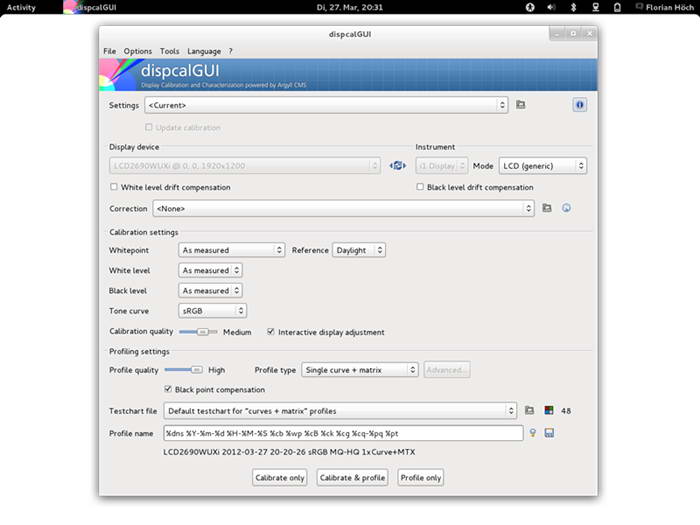Screen dimensions: 700x525
Task: Show profile name placeholders lightbulb icon
Action: click(x=533, y=433)
